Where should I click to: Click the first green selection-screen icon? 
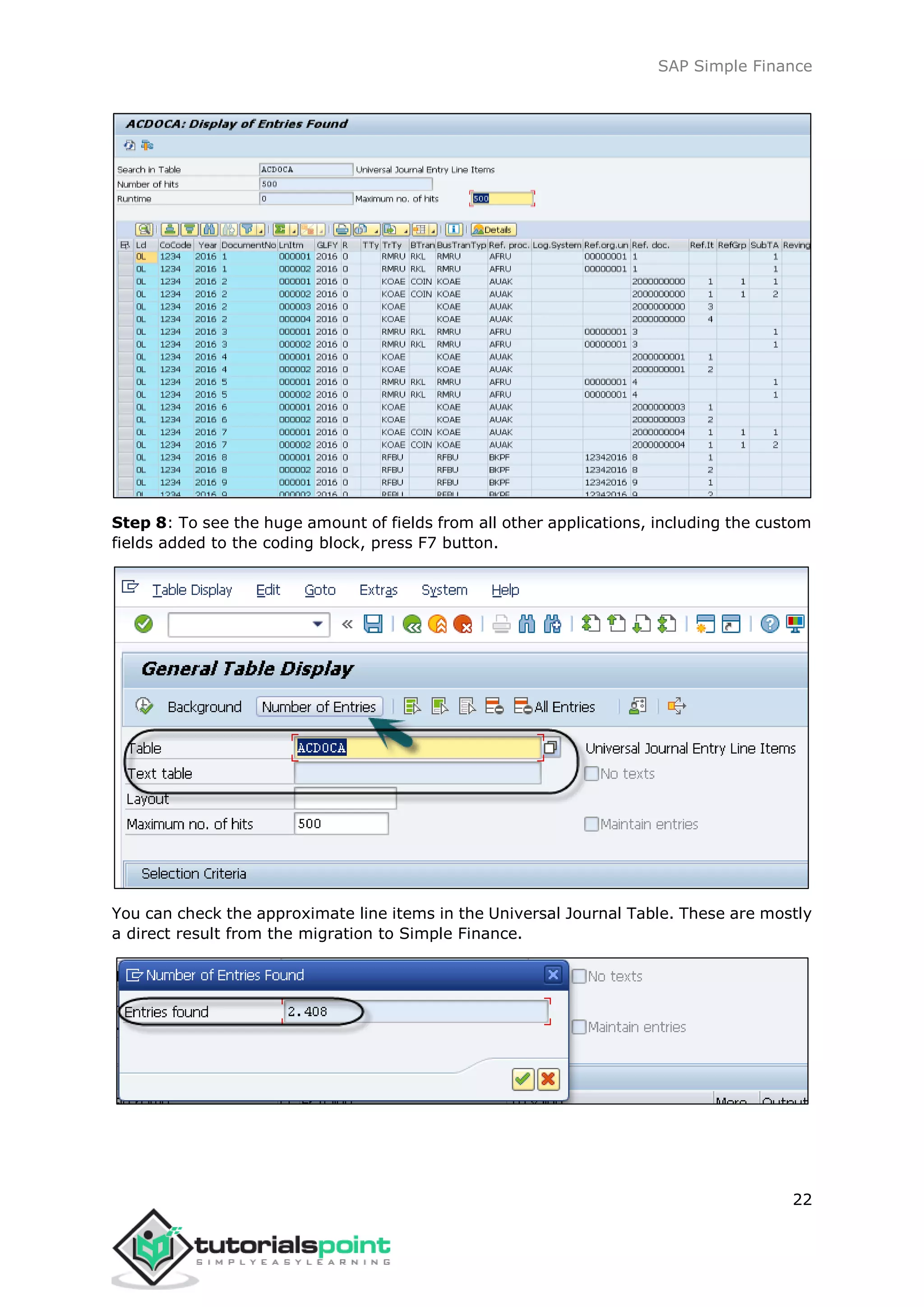(x=412, y=706)
